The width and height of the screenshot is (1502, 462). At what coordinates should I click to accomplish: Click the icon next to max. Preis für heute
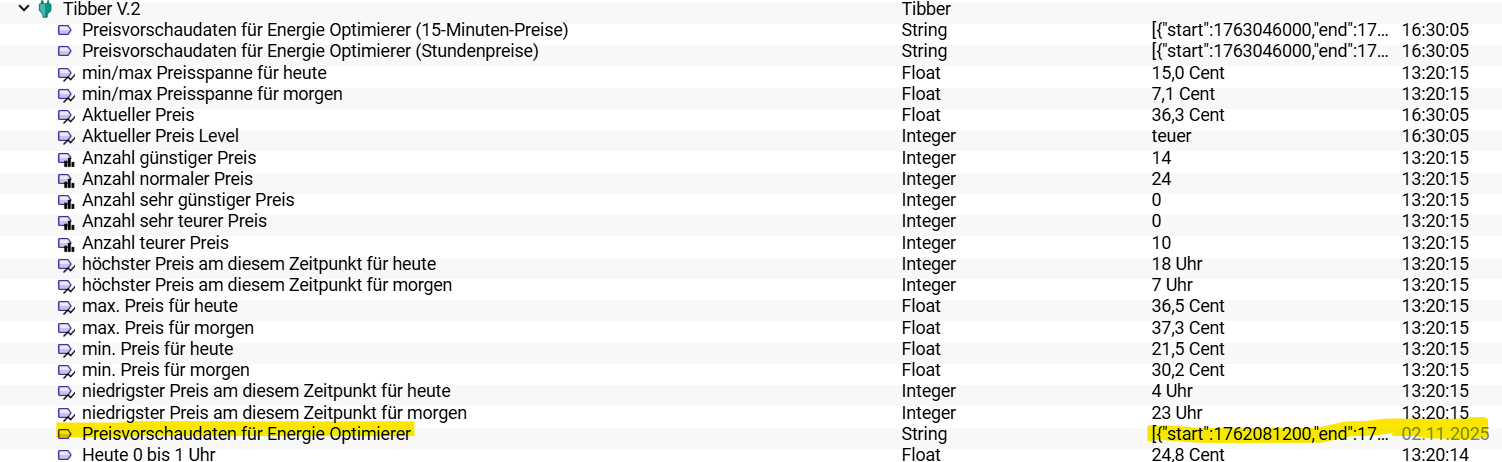(x=66, y=307)
